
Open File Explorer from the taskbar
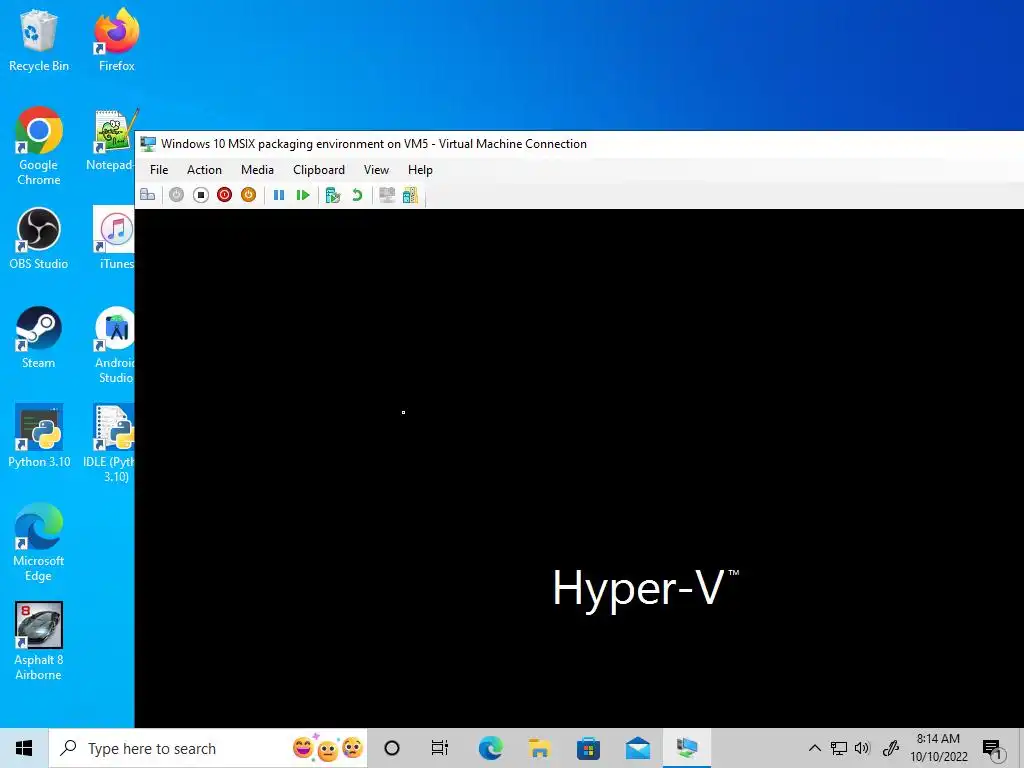tap(539, 748)
